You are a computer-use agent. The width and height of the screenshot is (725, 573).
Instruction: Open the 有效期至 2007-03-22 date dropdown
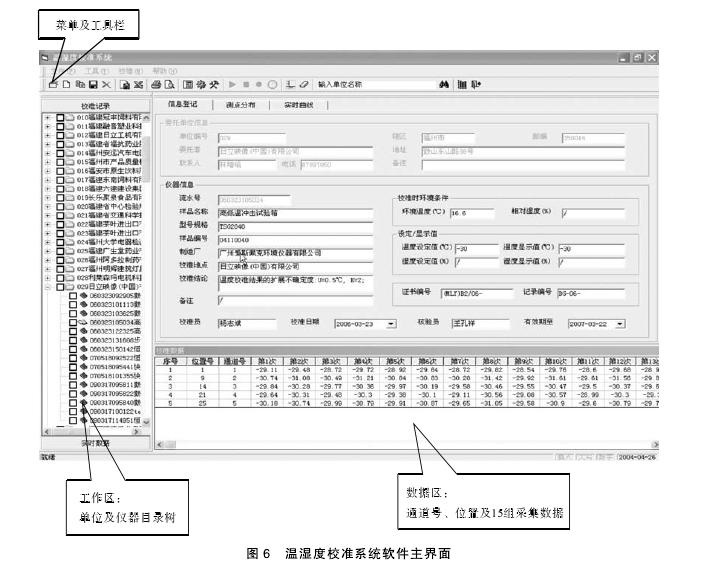click(620, 324)
